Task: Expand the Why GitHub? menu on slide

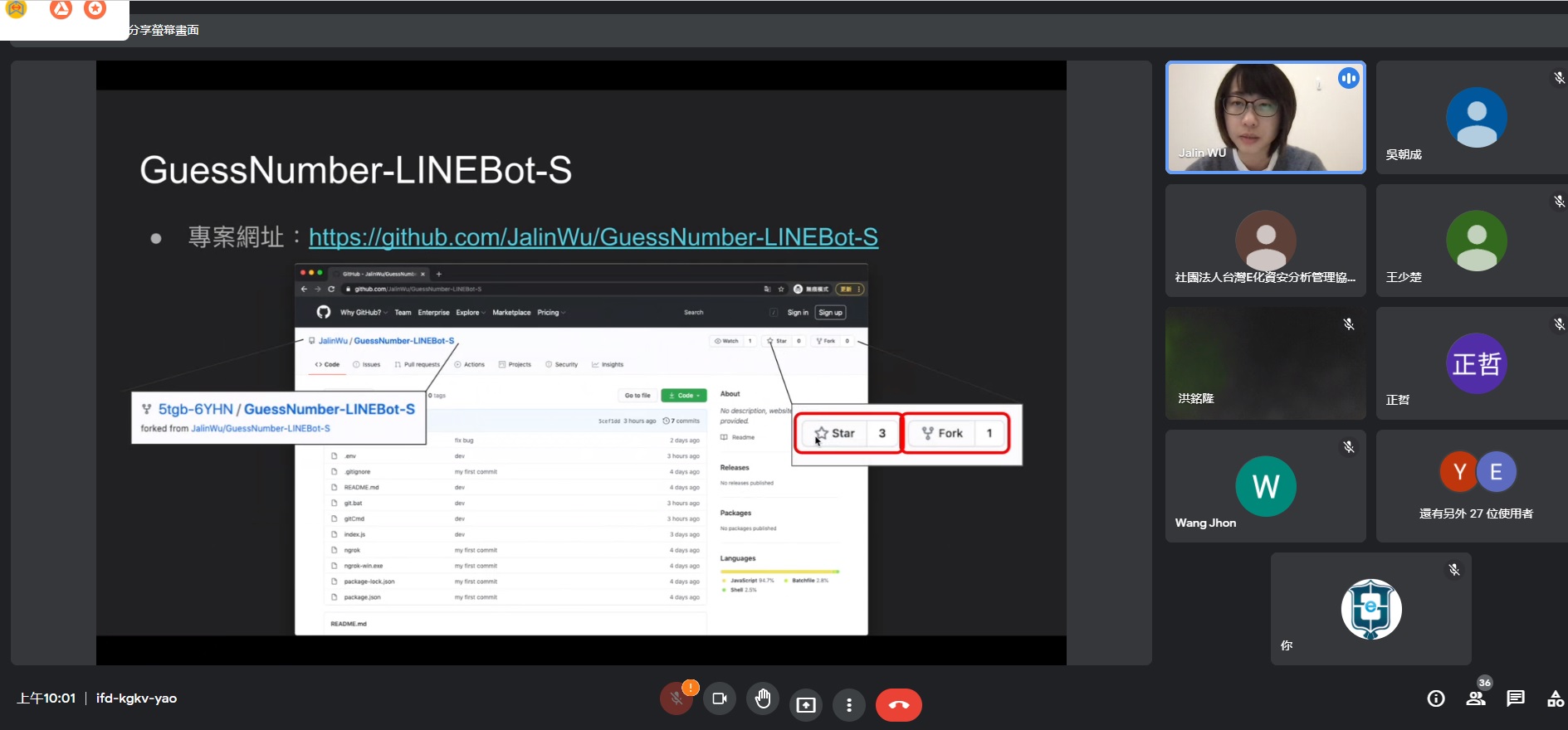Action: pos(364,313)
